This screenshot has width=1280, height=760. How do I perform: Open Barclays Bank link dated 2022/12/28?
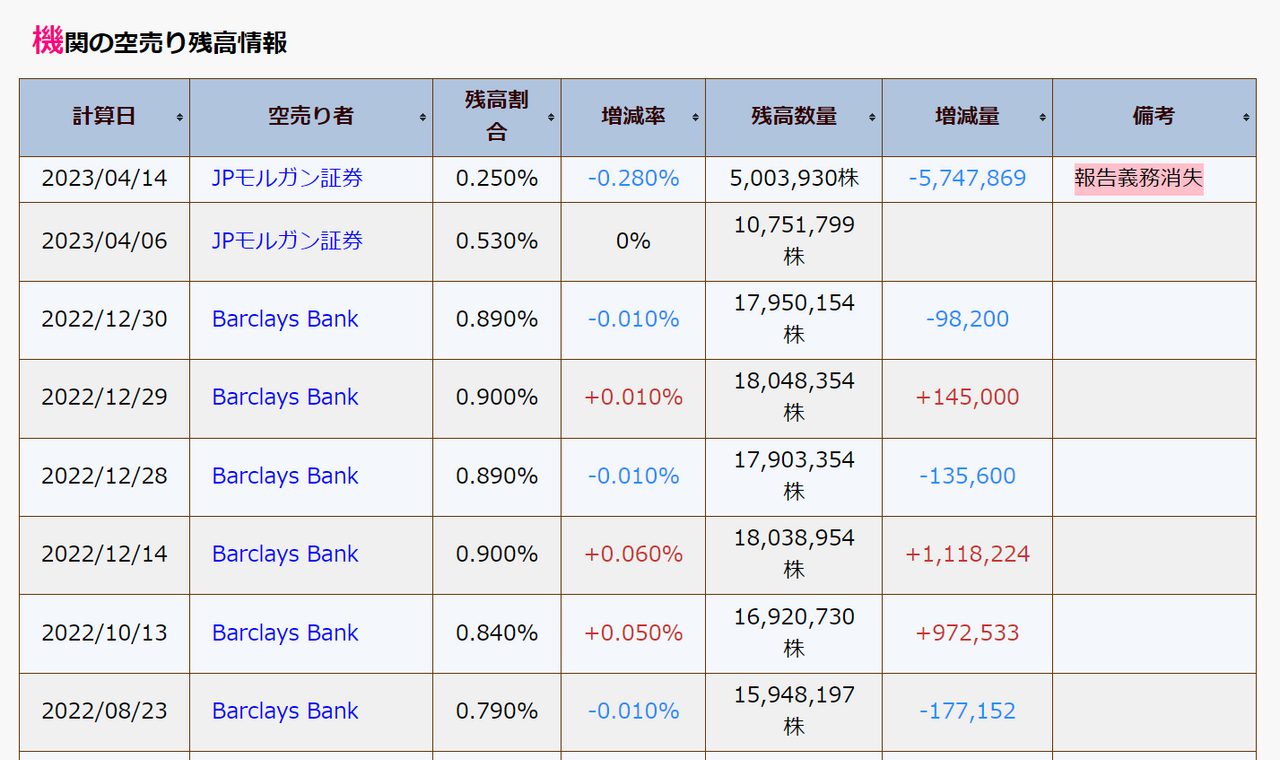pos(285,476)
